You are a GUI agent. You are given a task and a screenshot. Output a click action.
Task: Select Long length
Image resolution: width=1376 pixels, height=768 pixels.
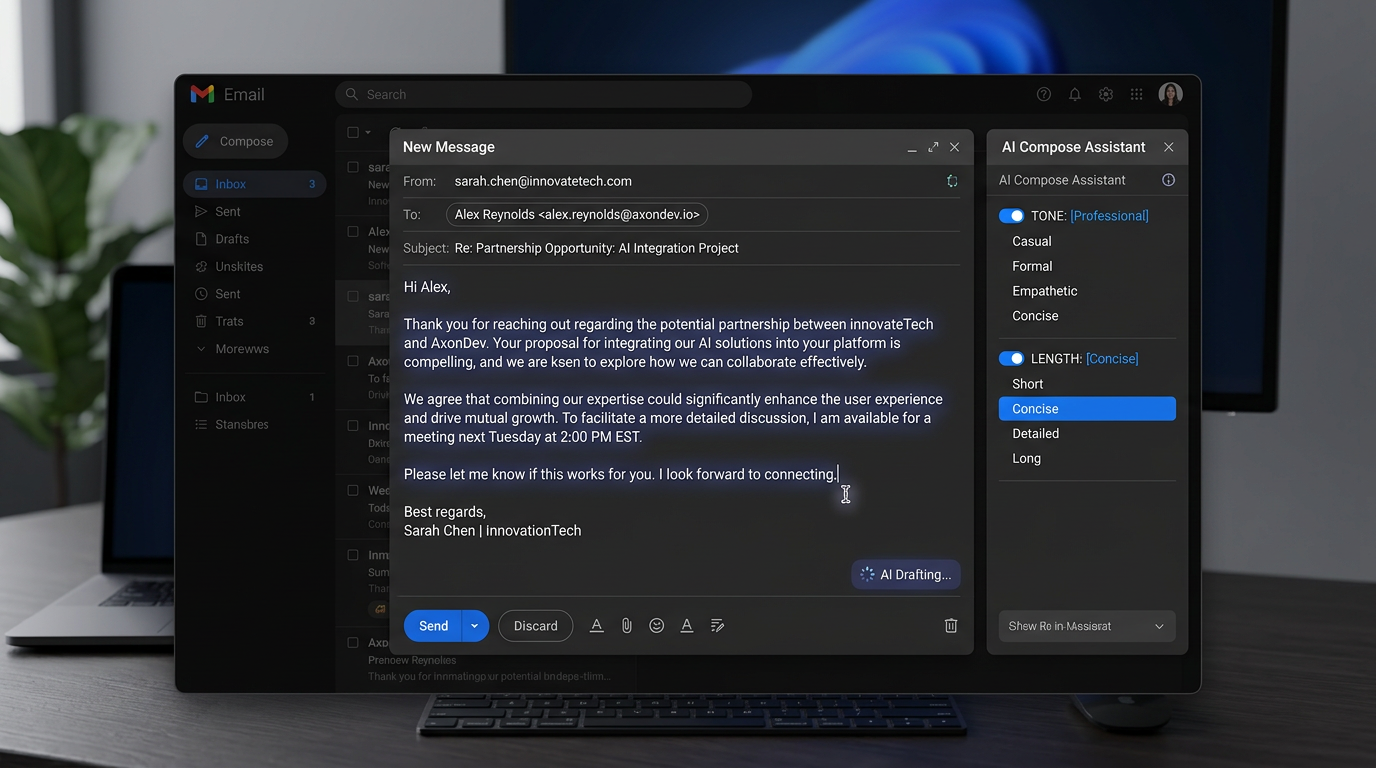1026,459
